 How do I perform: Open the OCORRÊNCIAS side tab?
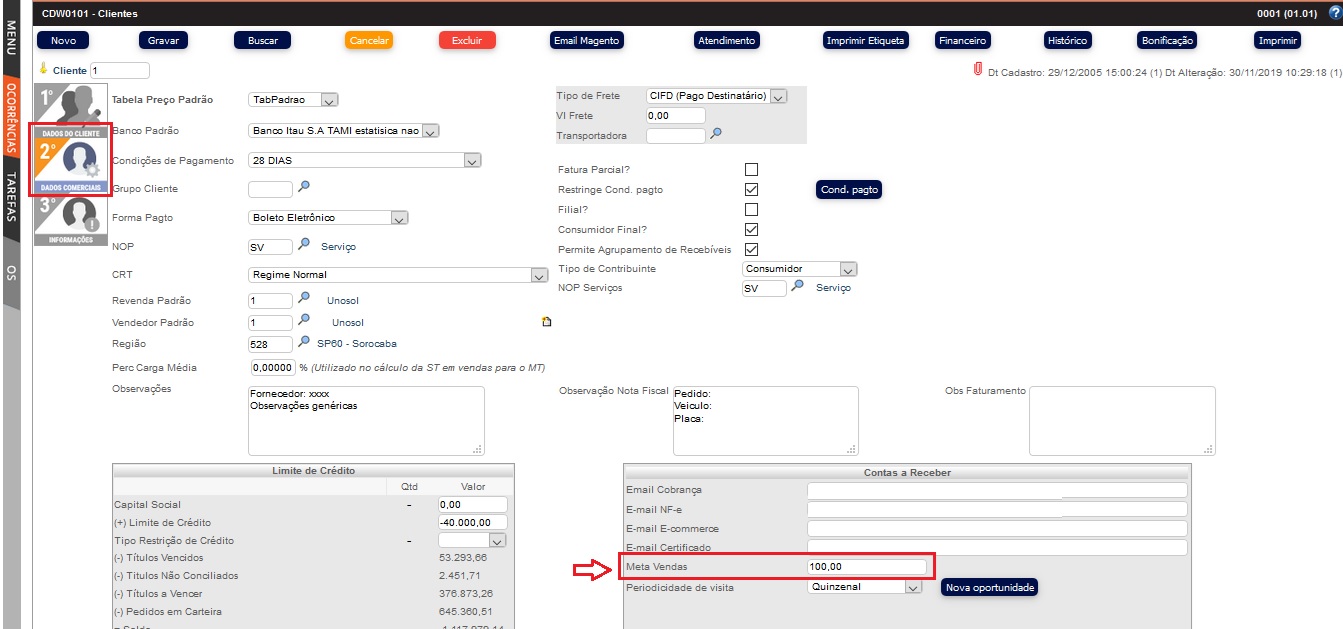pyautogui.click(x=11, y=116)
